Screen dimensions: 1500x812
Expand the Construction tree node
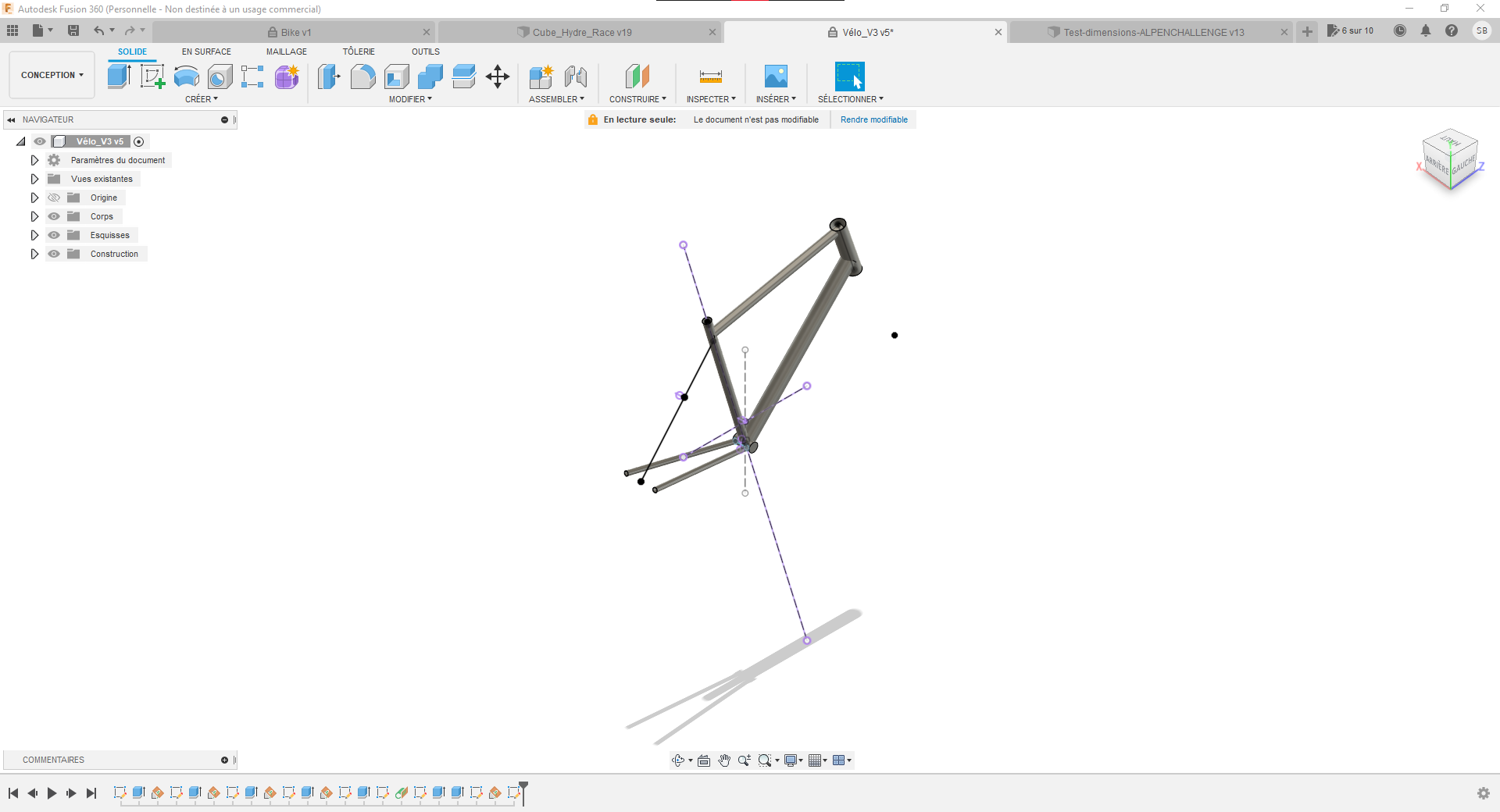[x=34, y=254]
